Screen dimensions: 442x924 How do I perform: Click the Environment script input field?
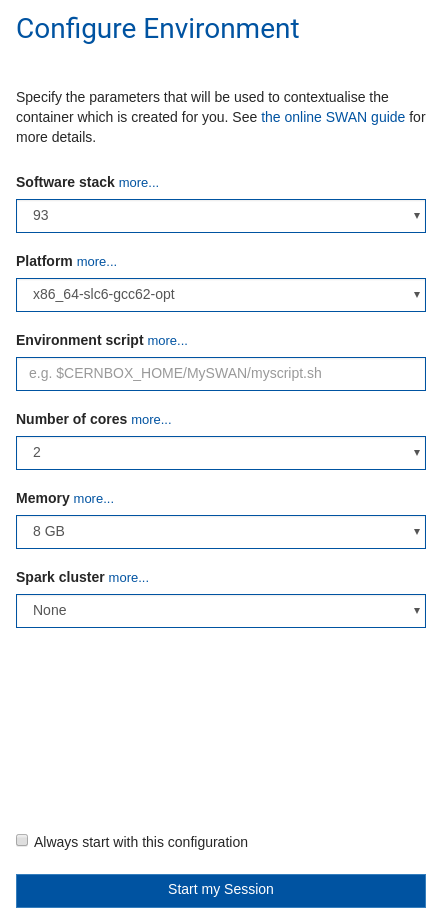point(220,374)
